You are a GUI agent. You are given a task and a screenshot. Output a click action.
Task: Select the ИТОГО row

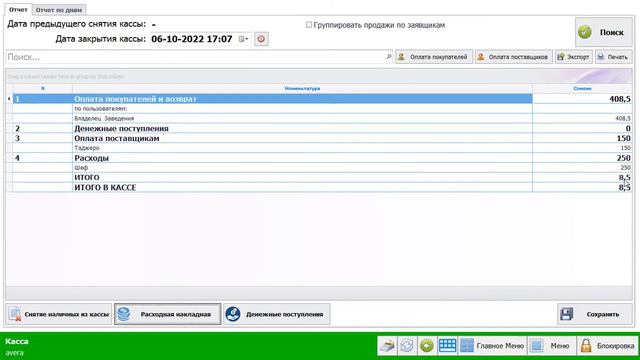(x=319, y=178)
